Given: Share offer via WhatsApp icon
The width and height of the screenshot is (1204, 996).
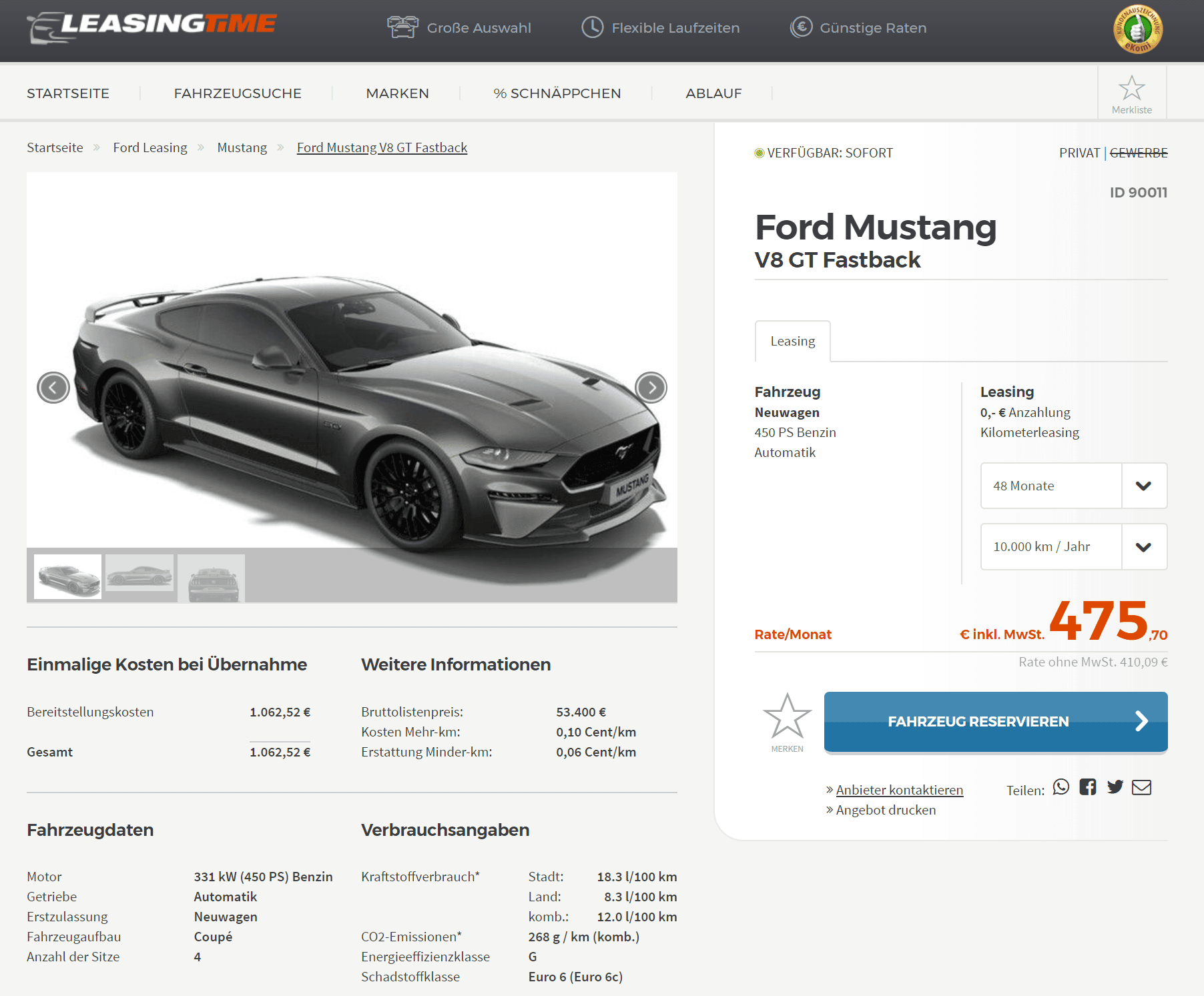Looking at the screenshot, I should (x=1061, y=787).
